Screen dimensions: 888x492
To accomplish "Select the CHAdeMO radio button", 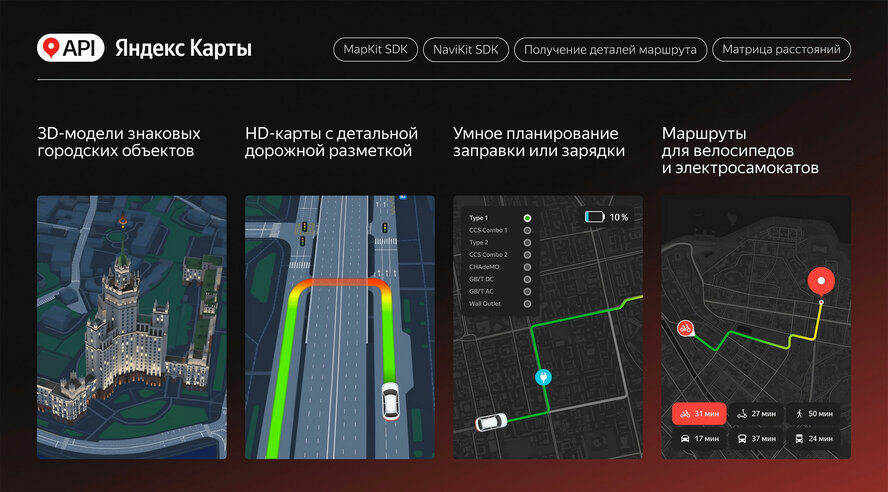I will (x=527, y=267).
